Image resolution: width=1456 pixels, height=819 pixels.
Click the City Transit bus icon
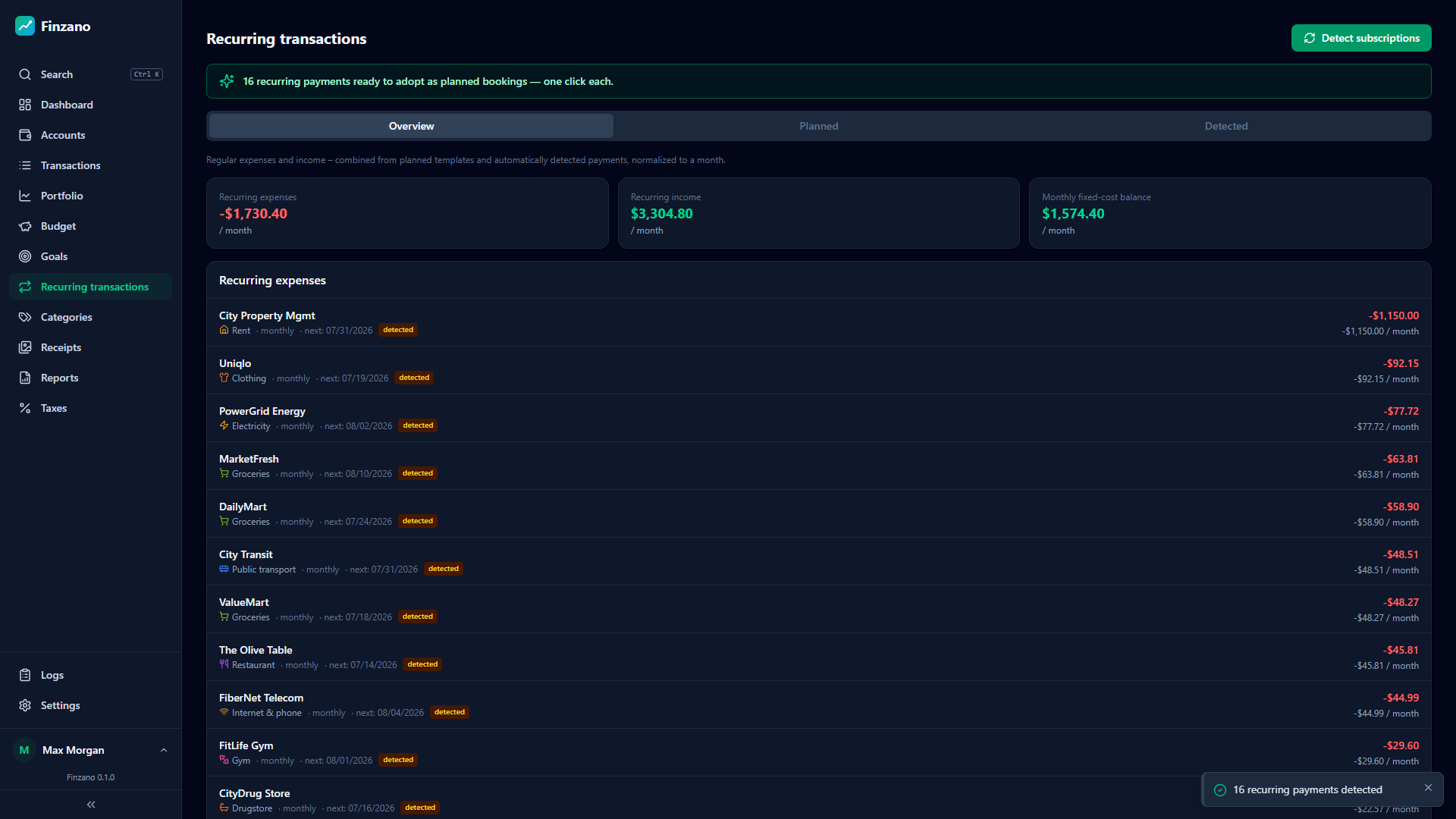pyautogui.click(x=224, y=569)
